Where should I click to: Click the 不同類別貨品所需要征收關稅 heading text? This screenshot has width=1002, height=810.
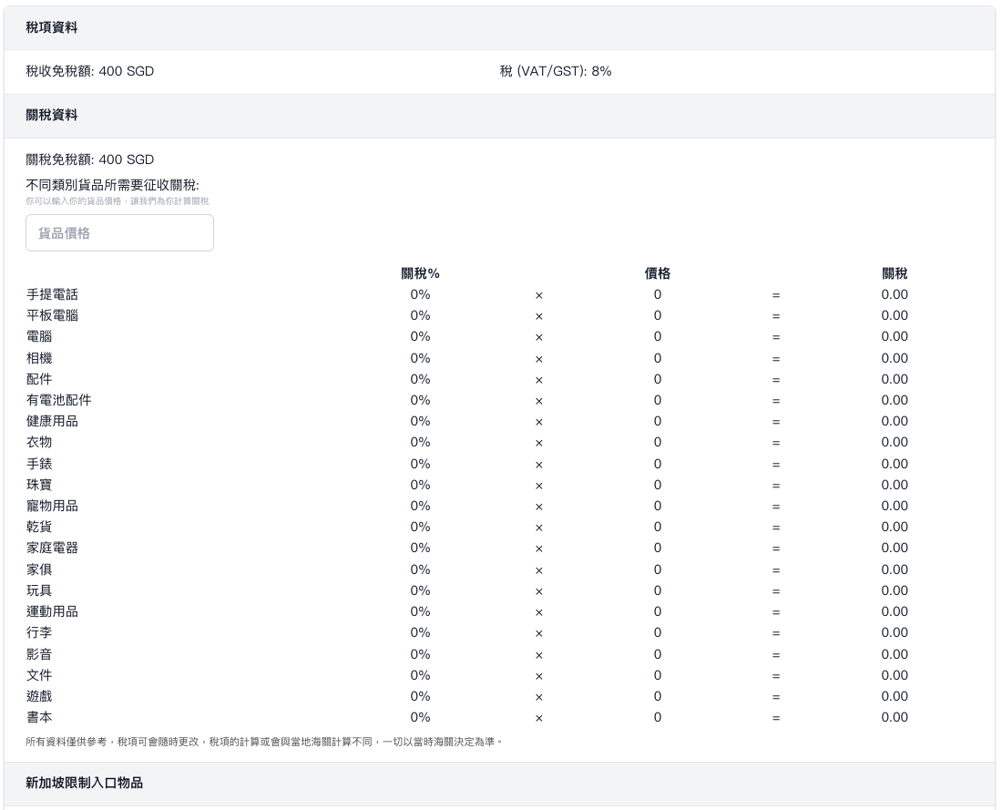[112, 185]
